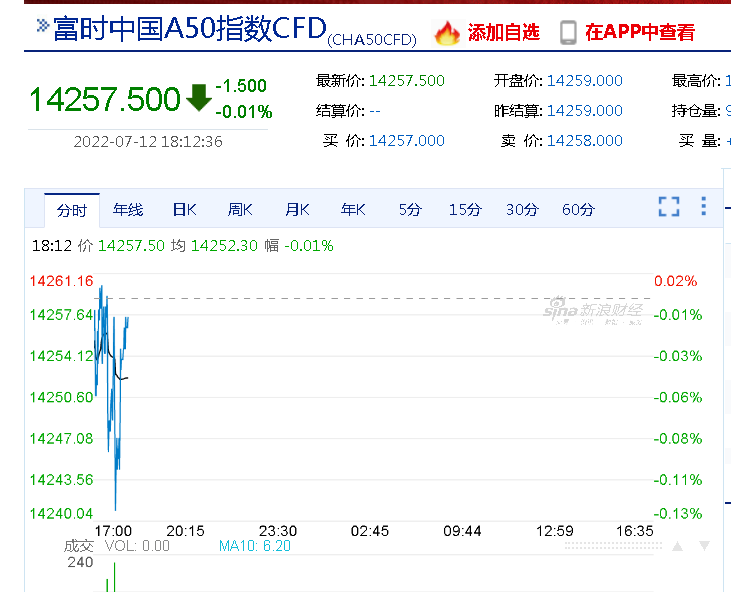Click 买价 value 14257.000
The width and height of the screenshot is (731, 592).
coord(407,141)
